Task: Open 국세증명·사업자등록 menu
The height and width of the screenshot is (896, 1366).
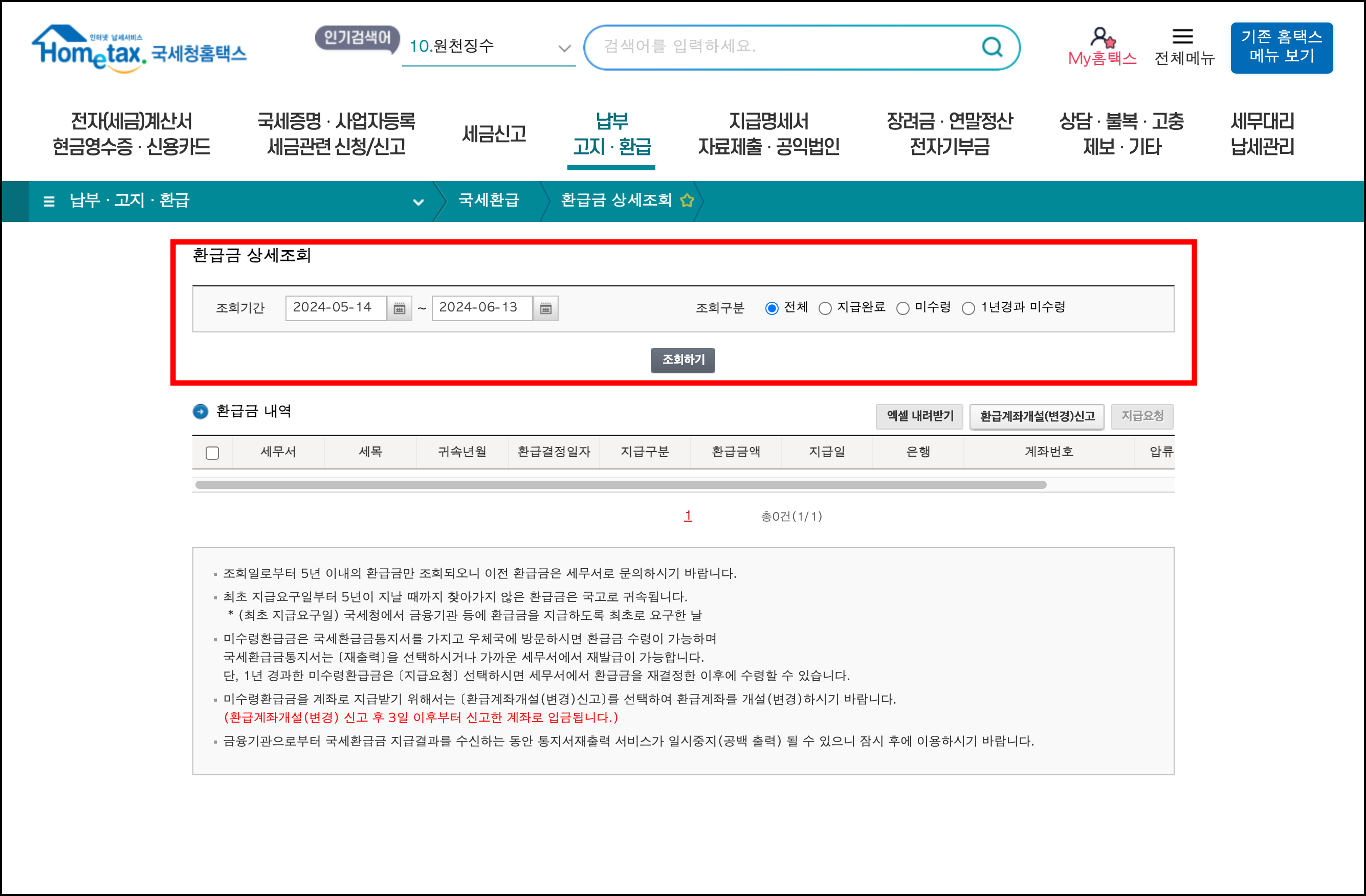Action: (336, 133)
